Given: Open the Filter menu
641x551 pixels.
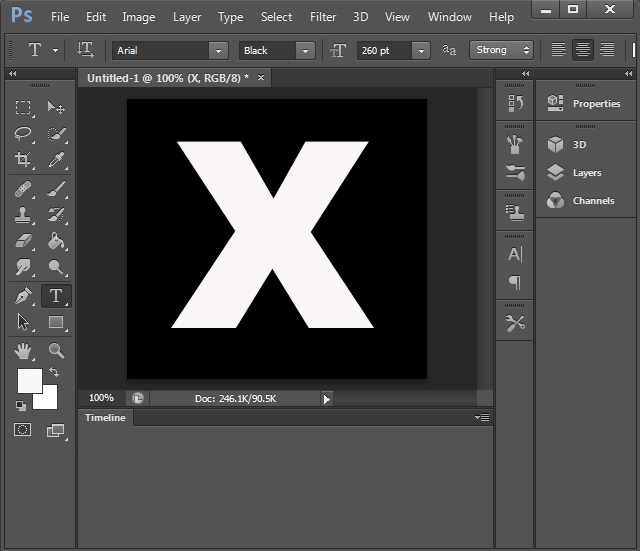Looking at the screenshot, I should [x=323, y=17].
